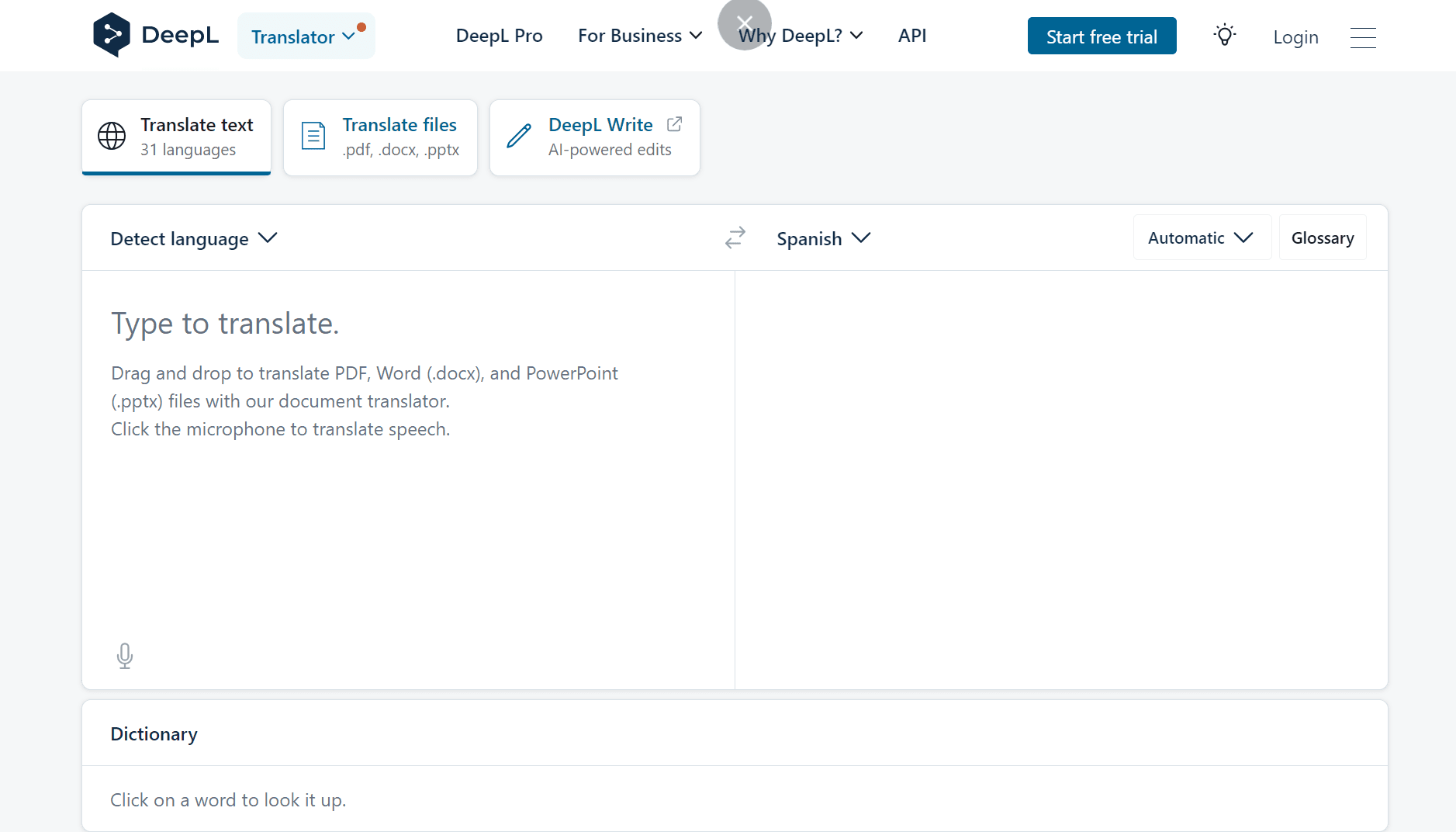Viewport: 1456px width, 832px height.
Task: Click the globe icon on Translate text
Action: pos(110,137)
